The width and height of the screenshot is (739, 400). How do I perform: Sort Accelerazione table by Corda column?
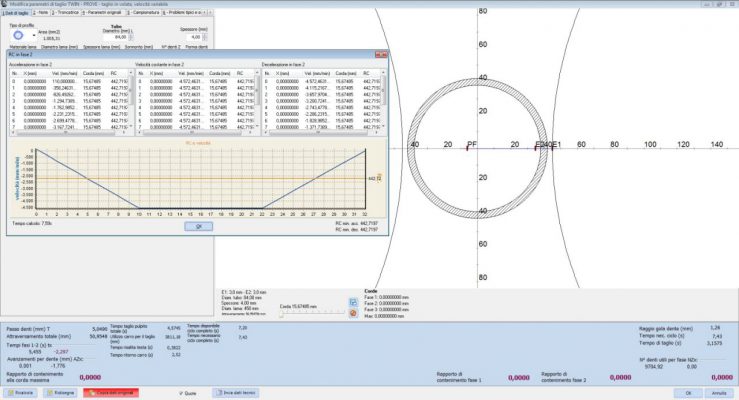point(94,73)
